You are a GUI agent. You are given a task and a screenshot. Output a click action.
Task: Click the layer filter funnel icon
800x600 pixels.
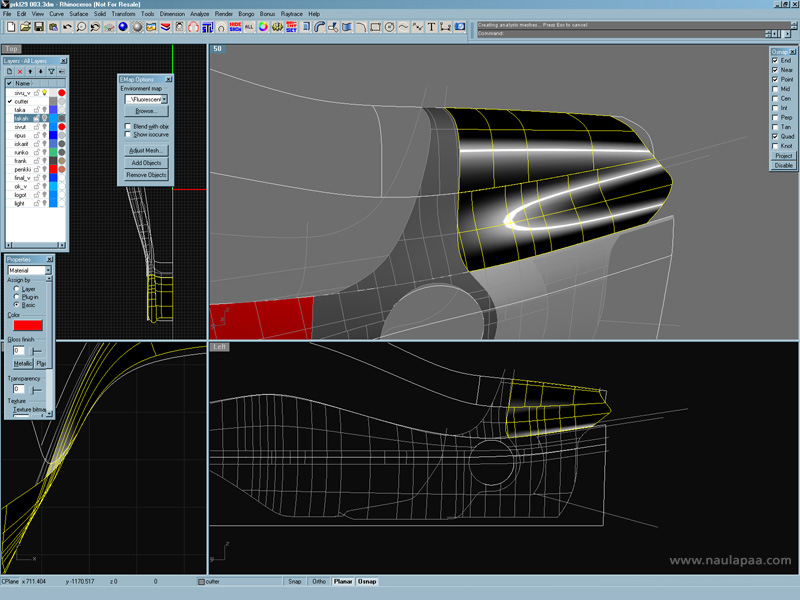tap(51, 72)
